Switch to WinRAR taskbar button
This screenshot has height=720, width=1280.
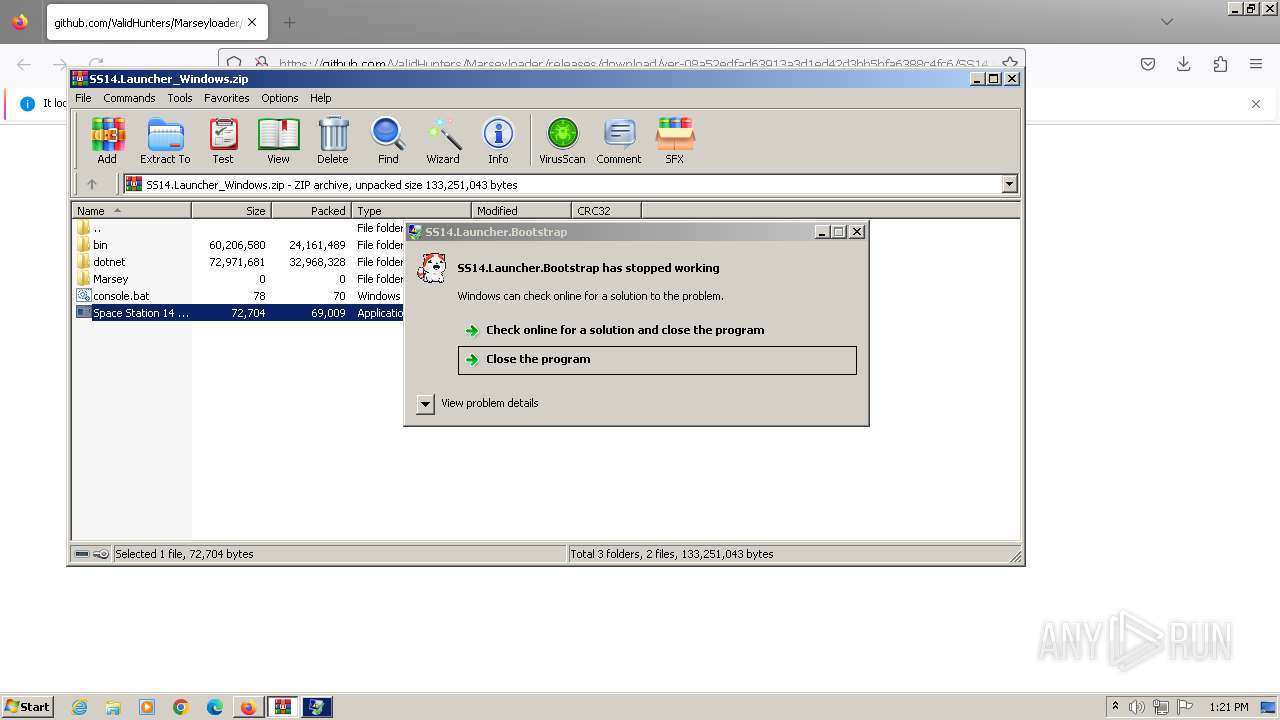click(x=282, y=707)
